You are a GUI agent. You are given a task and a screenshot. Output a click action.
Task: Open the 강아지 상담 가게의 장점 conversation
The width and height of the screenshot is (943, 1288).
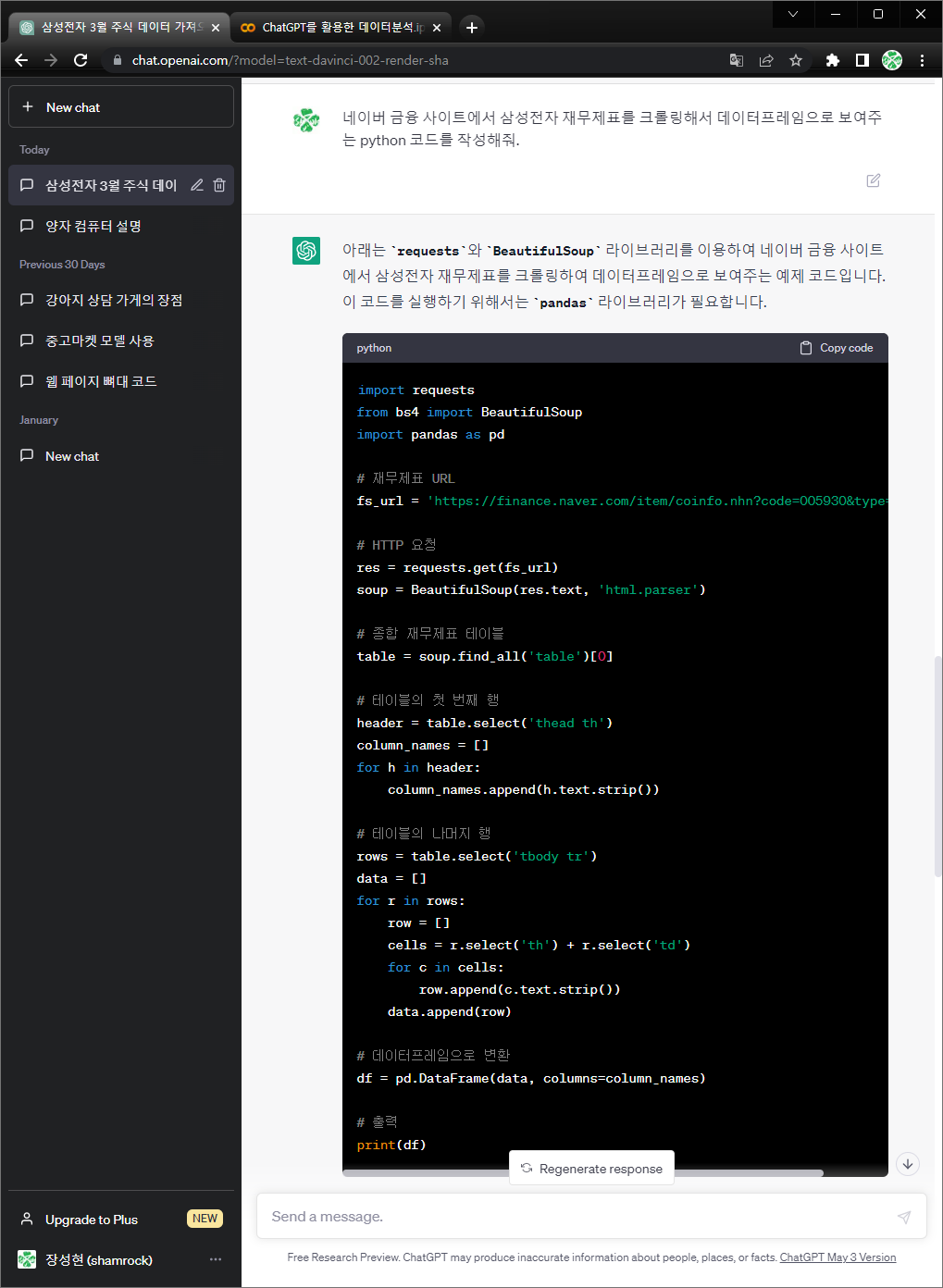click(121, 300)
